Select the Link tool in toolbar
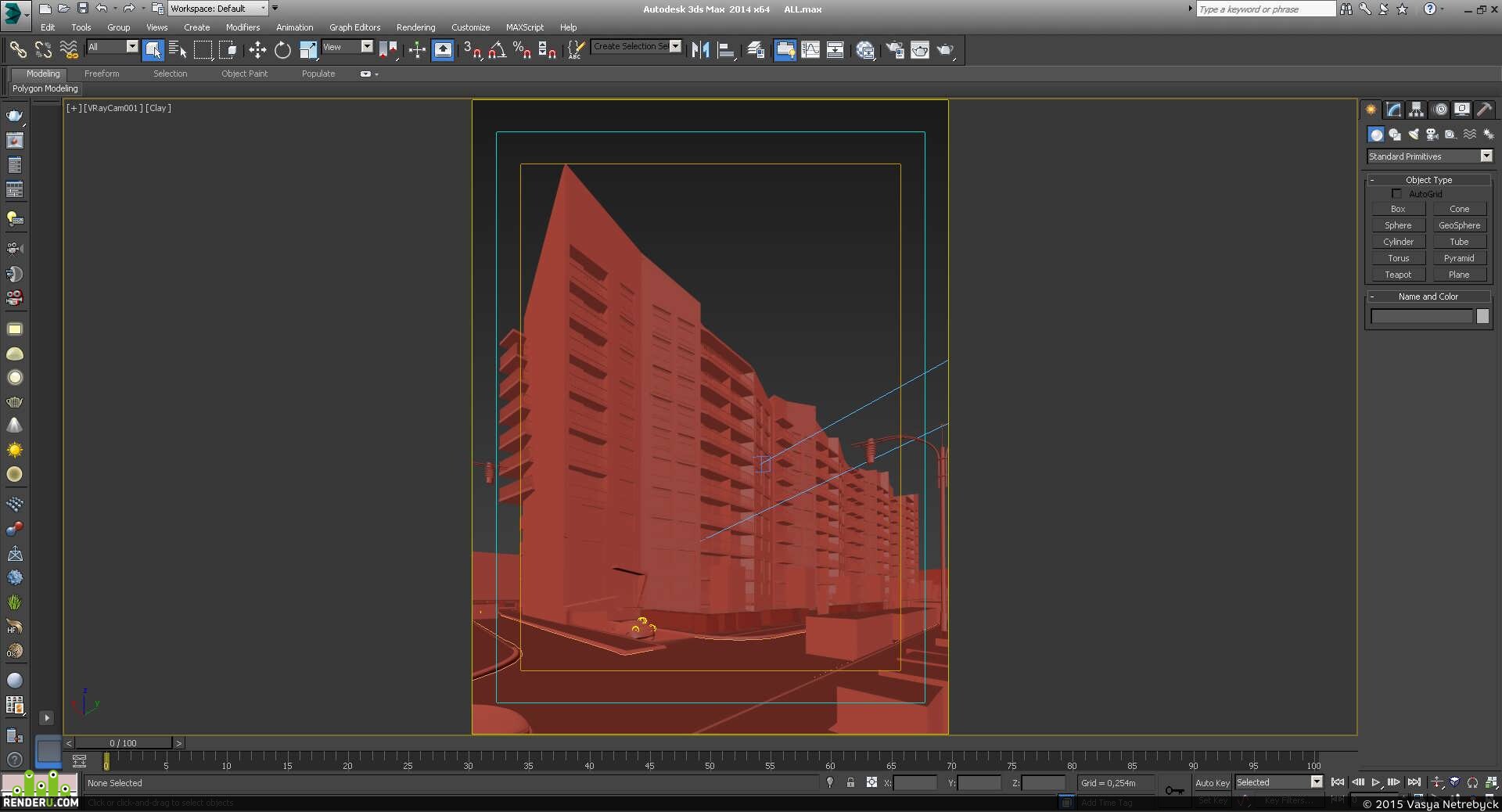 click(17, 50)
